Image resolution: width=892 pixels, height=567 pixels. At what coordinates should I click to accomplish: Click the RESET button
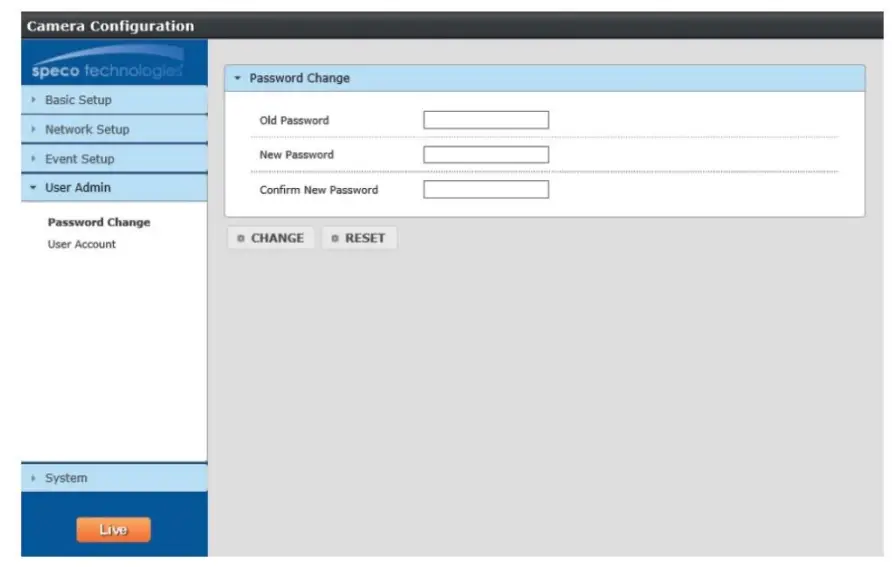tap(359, 238)
